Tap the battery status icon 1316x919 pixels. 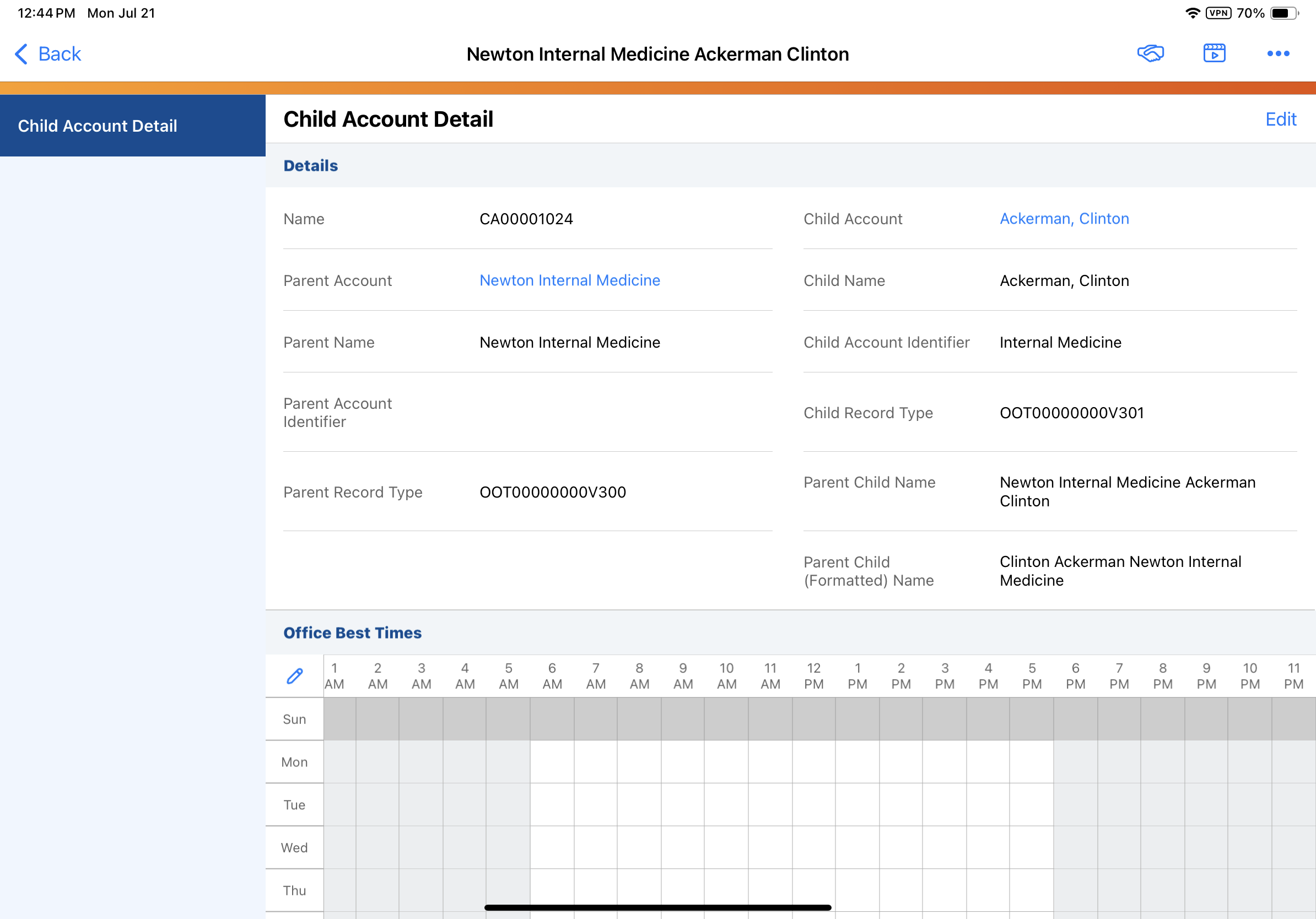[x=1284, y=13]
